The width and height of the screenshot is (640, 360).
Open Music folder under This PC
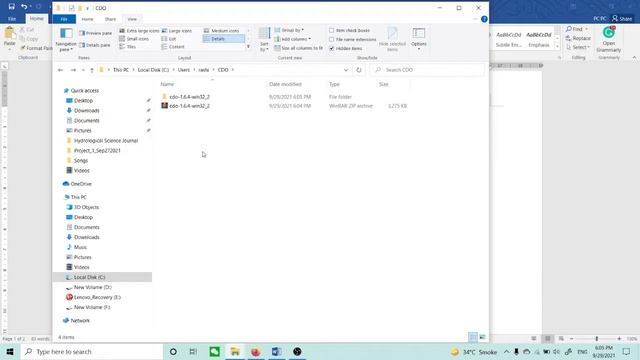click(80, 247)
